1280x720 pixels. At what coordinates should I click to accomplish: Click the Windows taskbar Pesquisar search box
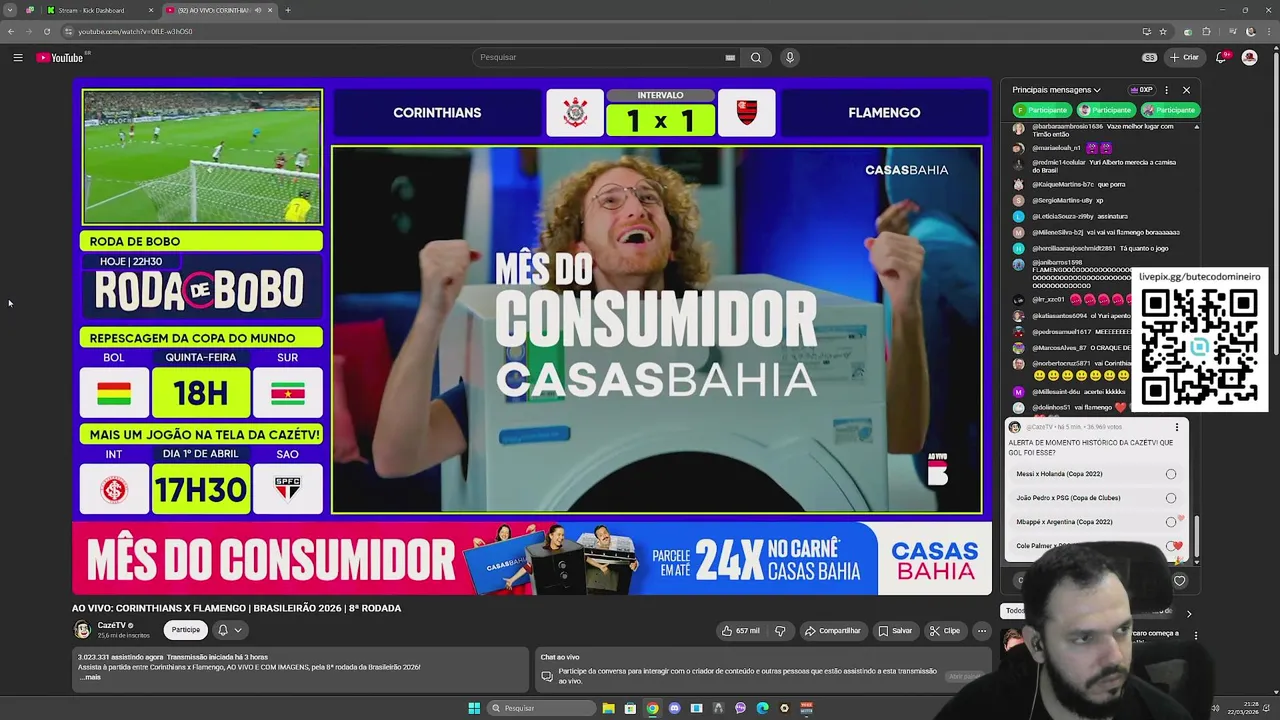[x=540, y=708]
